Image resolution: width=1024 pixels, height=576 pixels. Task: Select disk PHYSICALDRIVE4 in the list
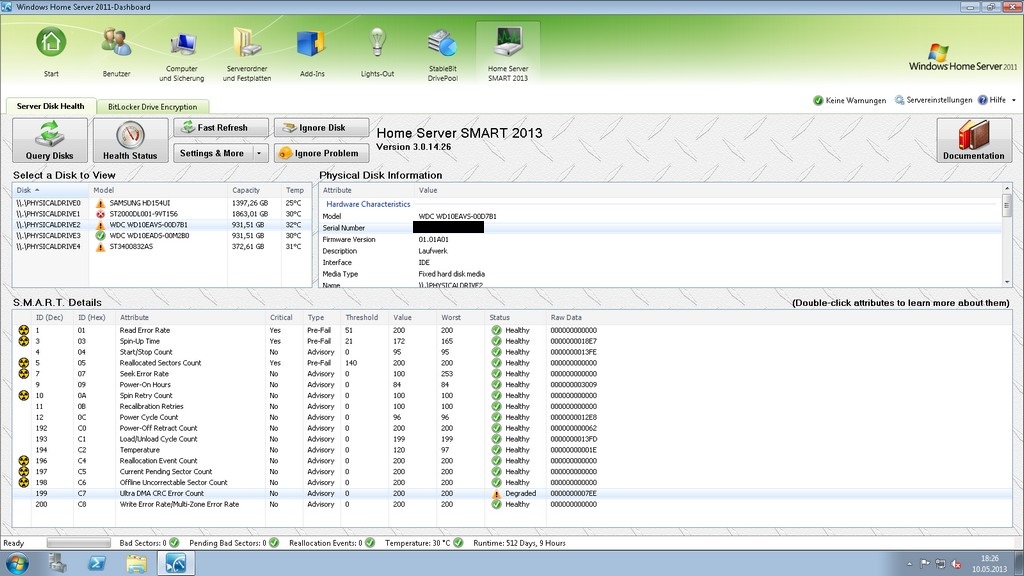pyautogui.click(x=161, y=247)
